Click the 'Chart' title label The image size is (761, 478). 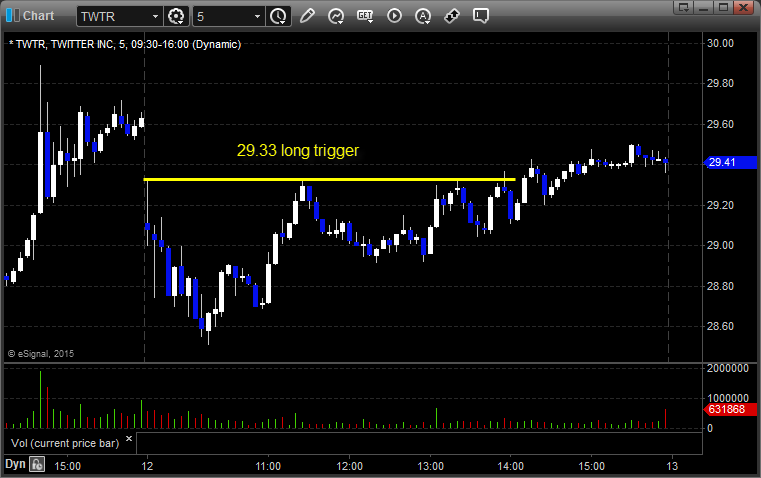coord(38,16)
